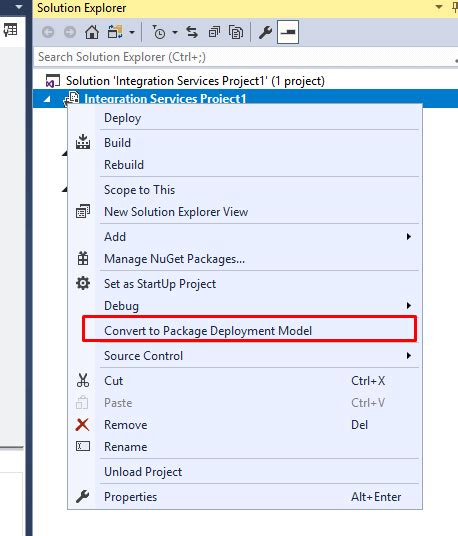458x536 pixels.
Task: Click the New Solution Explorer View menu icon
Action: pyautogui.click(x=83, y=211)
